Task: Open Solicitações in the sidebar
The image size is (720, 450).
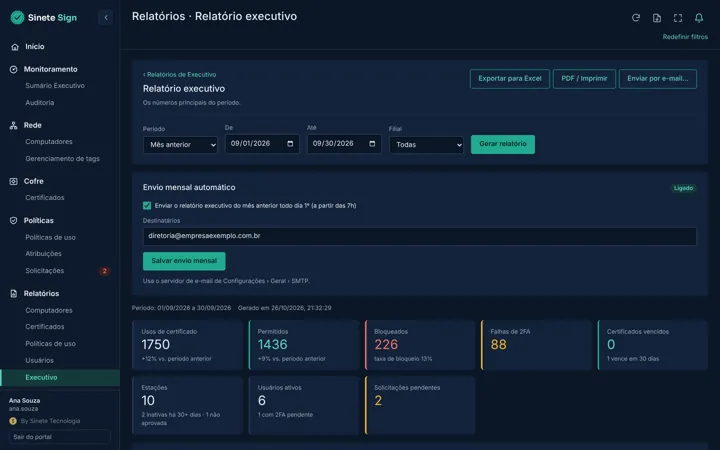Action: pyautogui.click(x=45, y=271)
